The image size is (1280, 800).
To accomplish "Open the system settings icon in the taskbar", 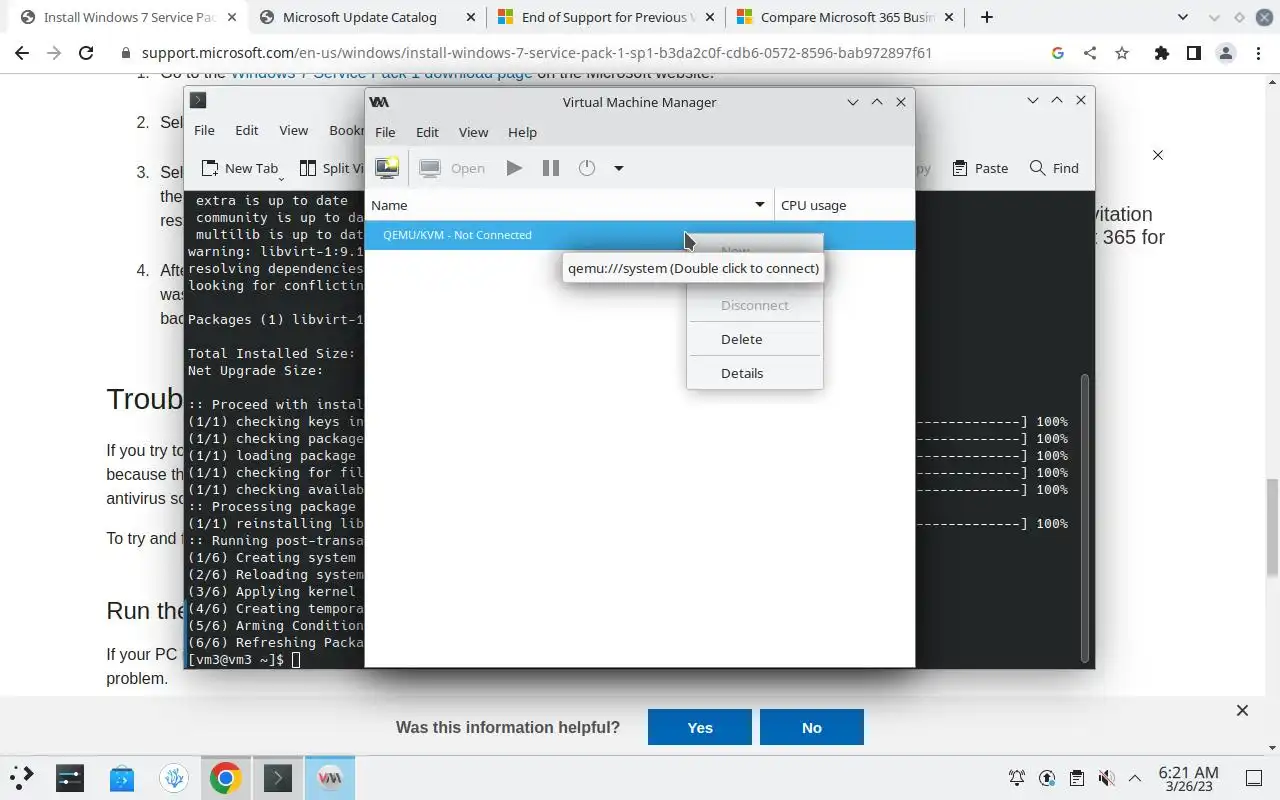I will (70, 777).
